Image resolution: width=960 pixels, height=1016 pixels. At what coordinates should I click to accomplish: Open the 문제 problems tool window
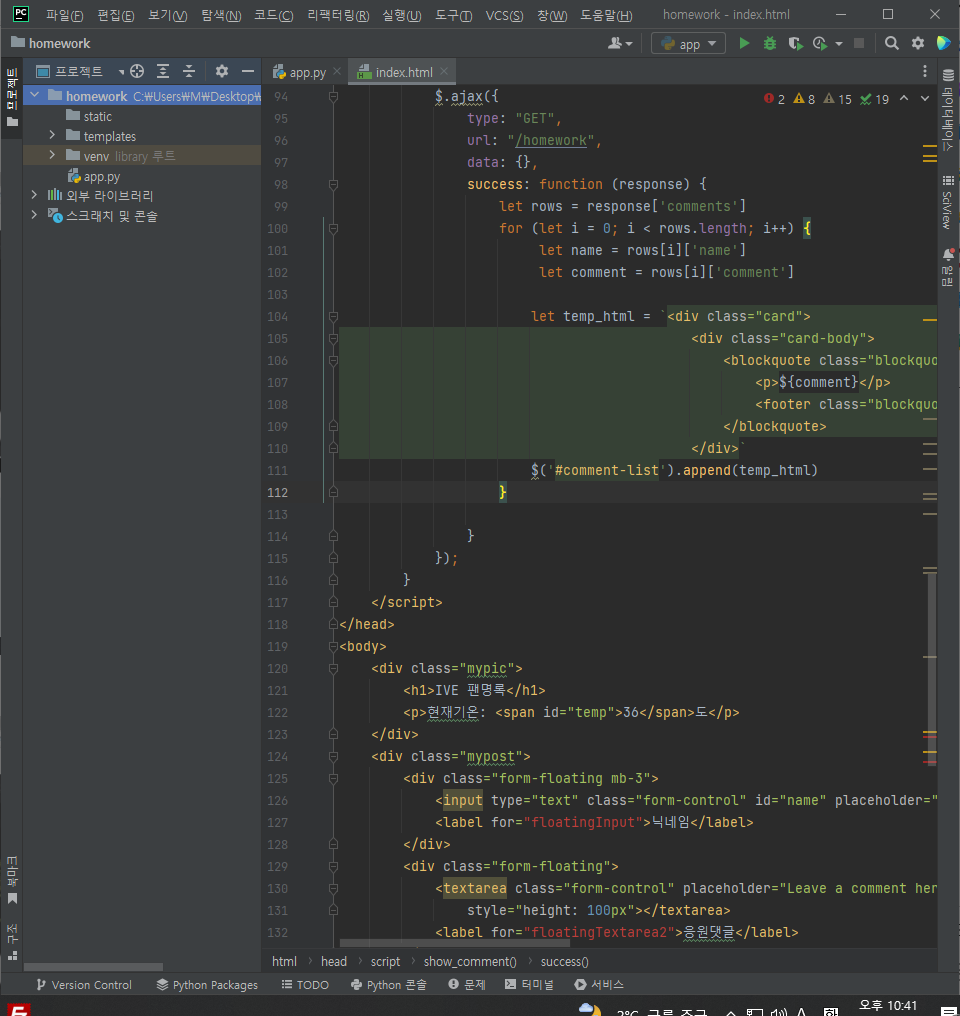[x=466, y=985]
